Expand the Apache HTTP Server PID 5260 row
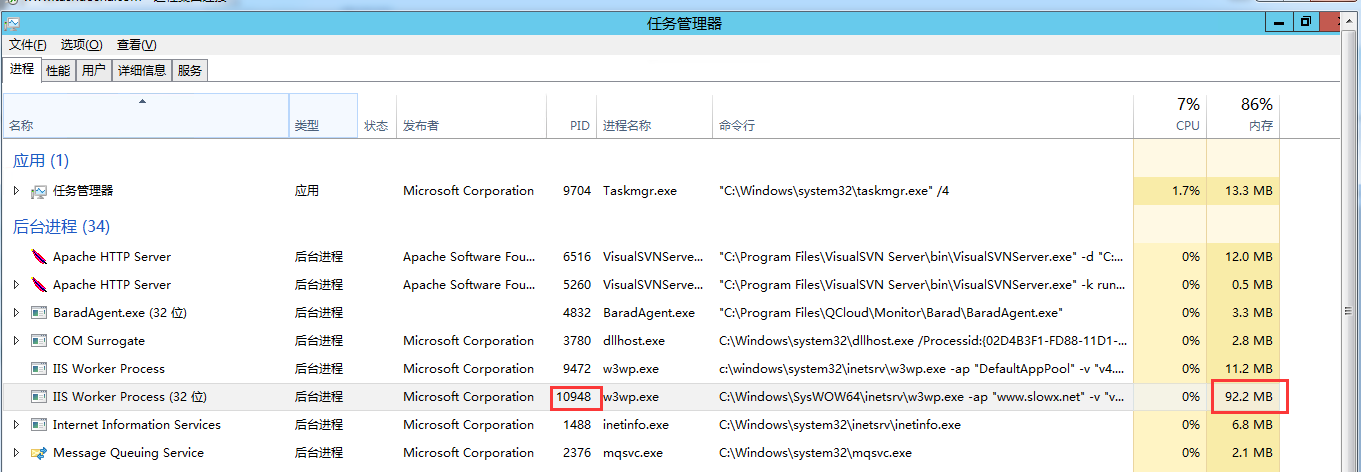 (16, 285)
